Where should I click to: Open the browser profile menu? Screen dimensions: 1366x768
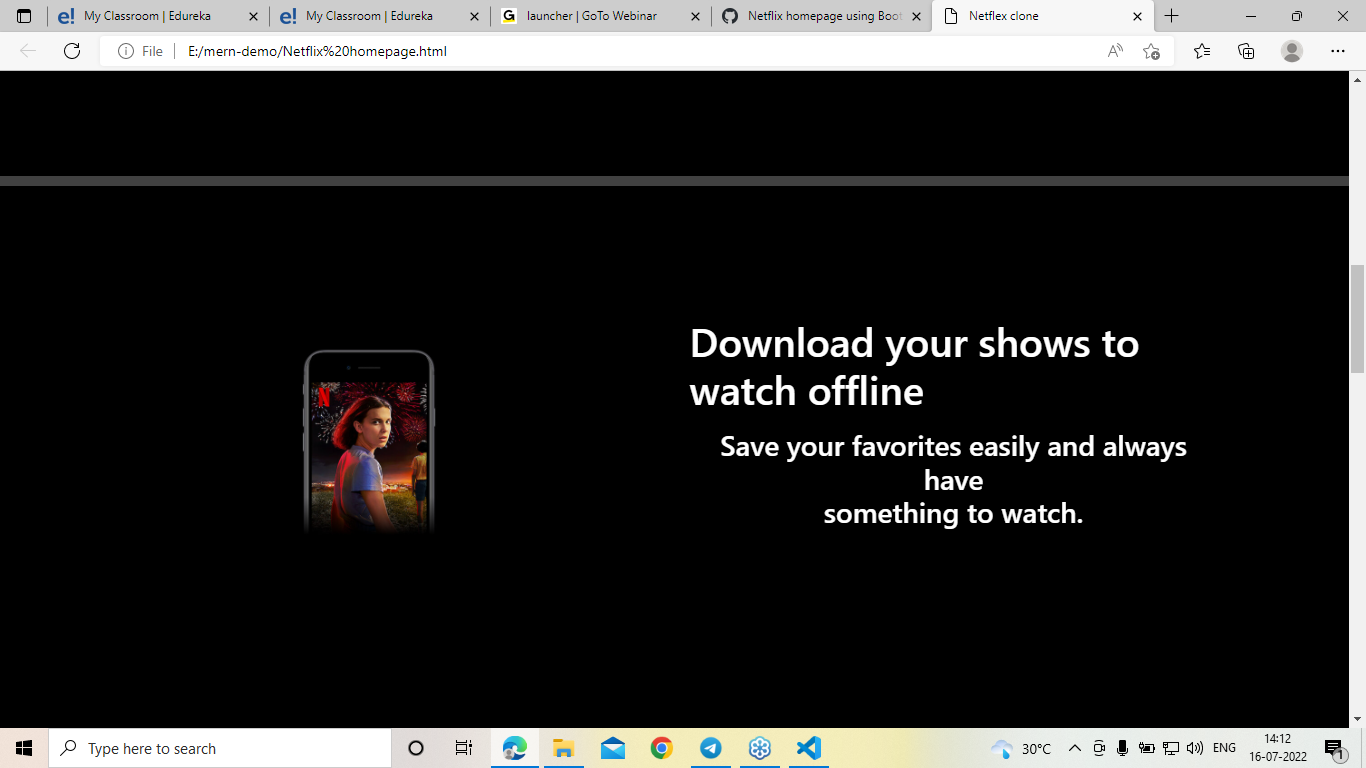pyautogui.click(x=1292, y=51)
